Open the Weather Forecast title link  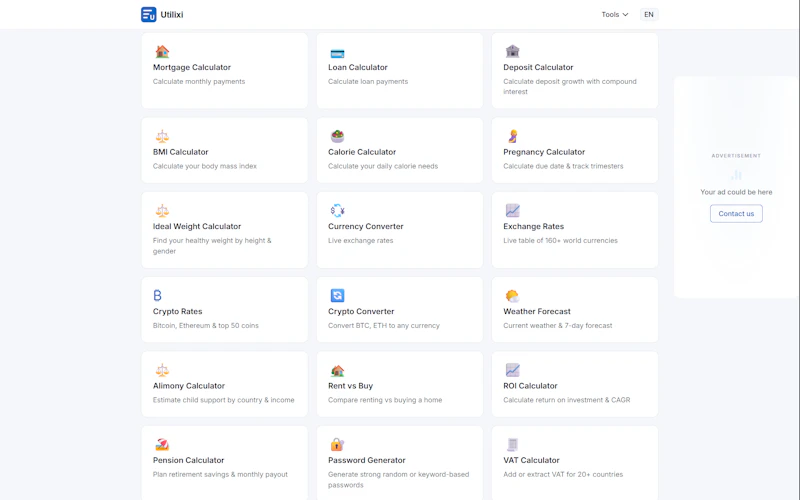537,311
